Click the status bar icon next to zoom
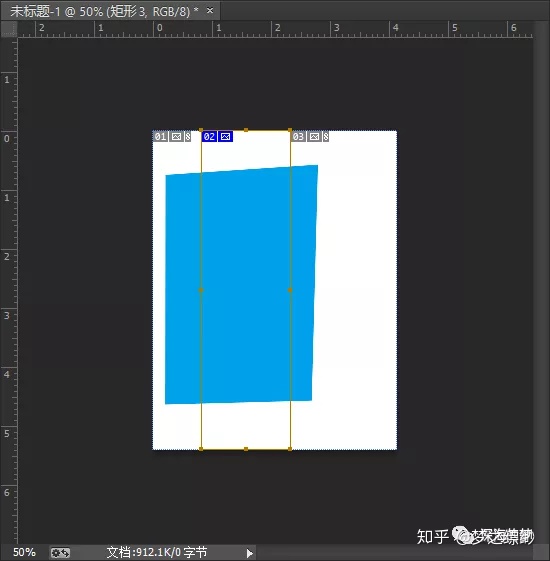The image size is (550, 561). tap(60, 553)
